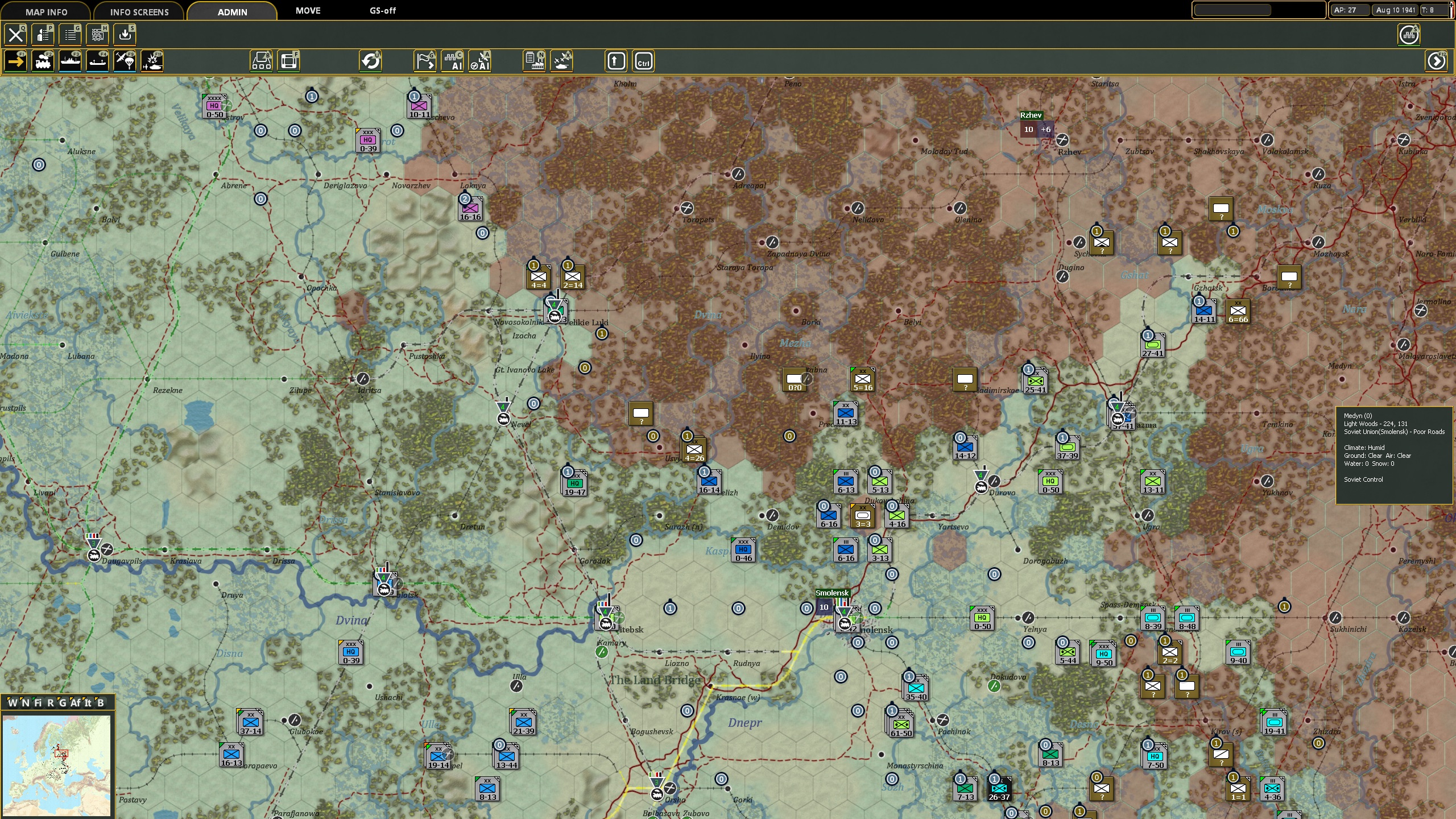This screenshot has width=1456, height=819.
Task: Select the pink HQ unit 0-50 near Ostrov
Action: point(214,106)
